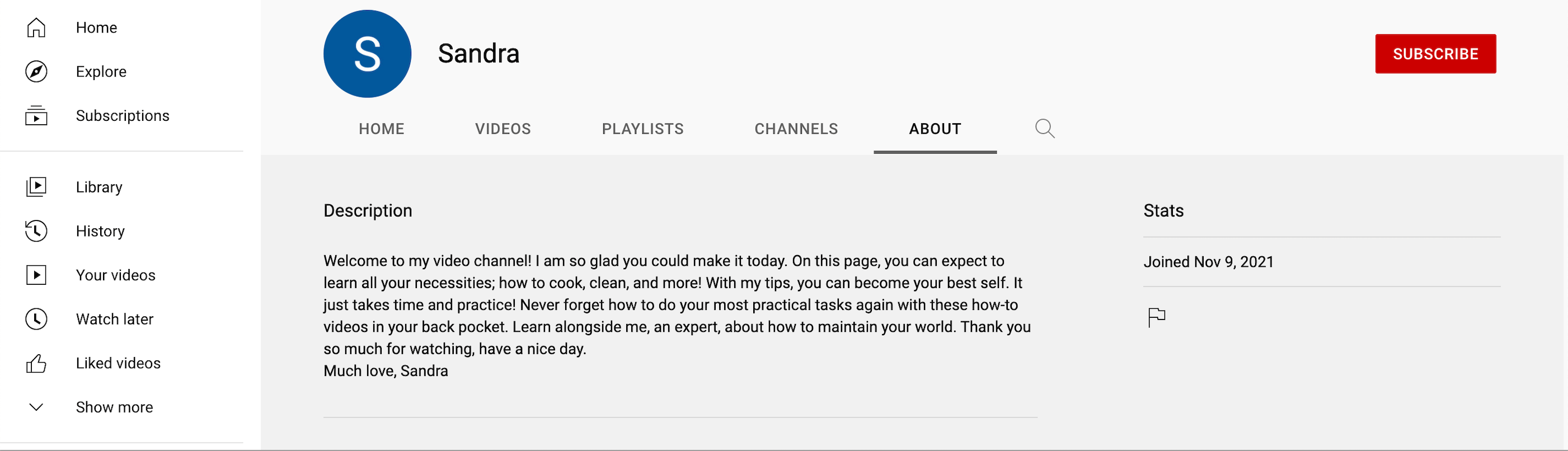Open Watch later label in sidebar
The image size is (1568, 451).
114,319
